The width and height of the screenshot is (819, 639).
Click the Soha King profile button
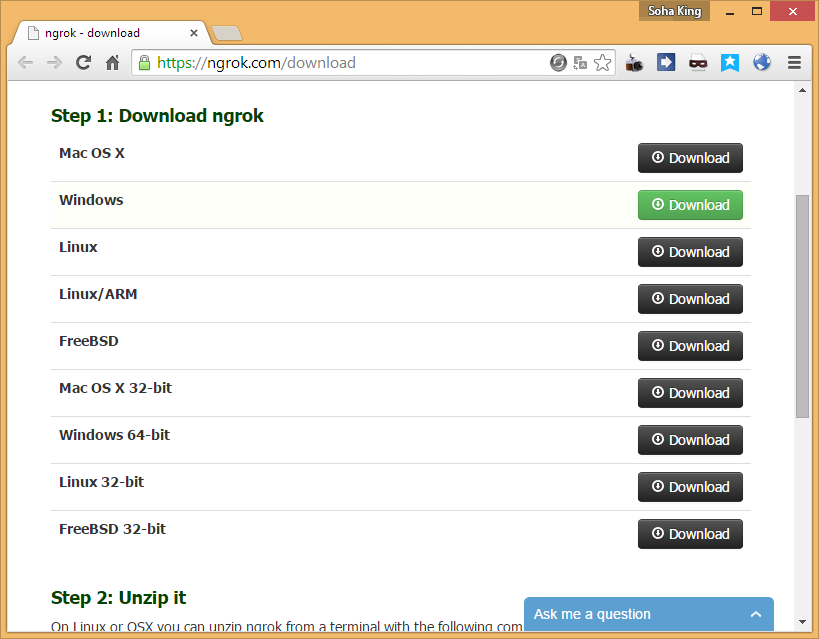(x=674, y=11)
